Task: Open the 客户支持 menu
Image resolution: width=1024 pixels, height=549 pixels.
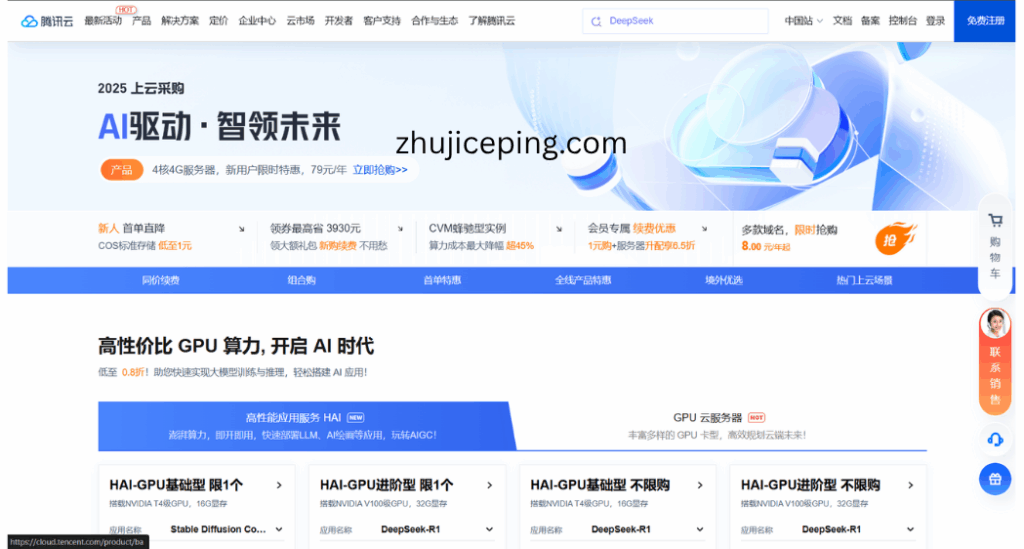Action: (382, 21)
